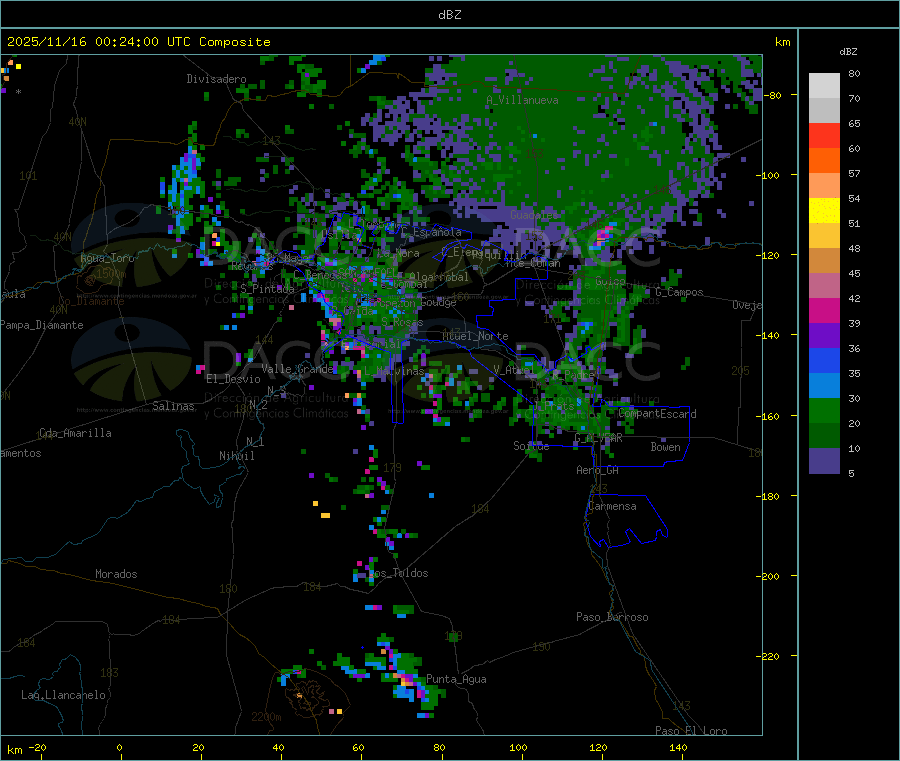Image resolution: width=900 pixels, height=761 pixels.
Task: Click the dBZ heading above the legend
Action: tap(848, 52)
